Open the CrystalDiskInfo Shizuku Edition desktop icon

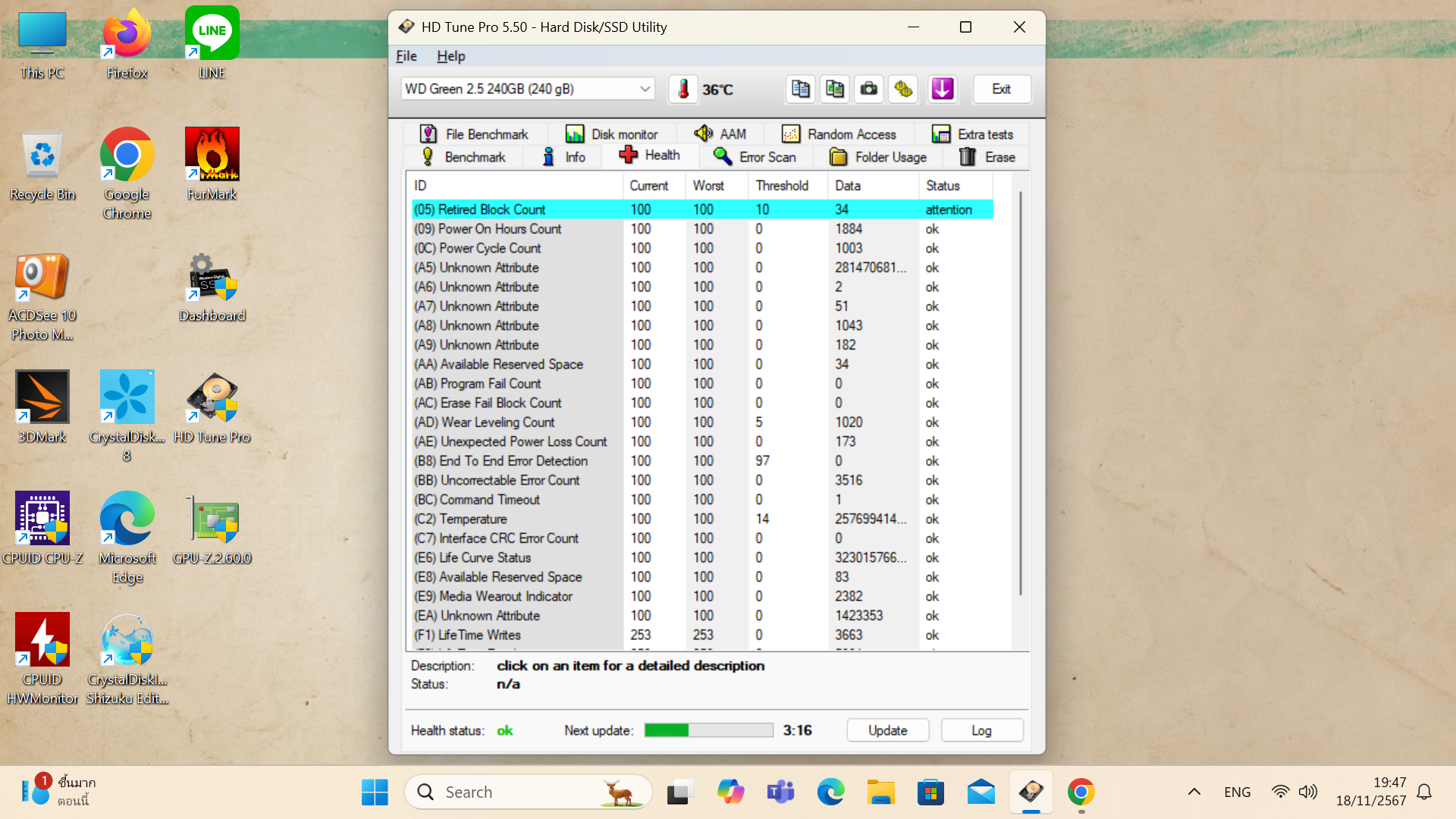127,659
